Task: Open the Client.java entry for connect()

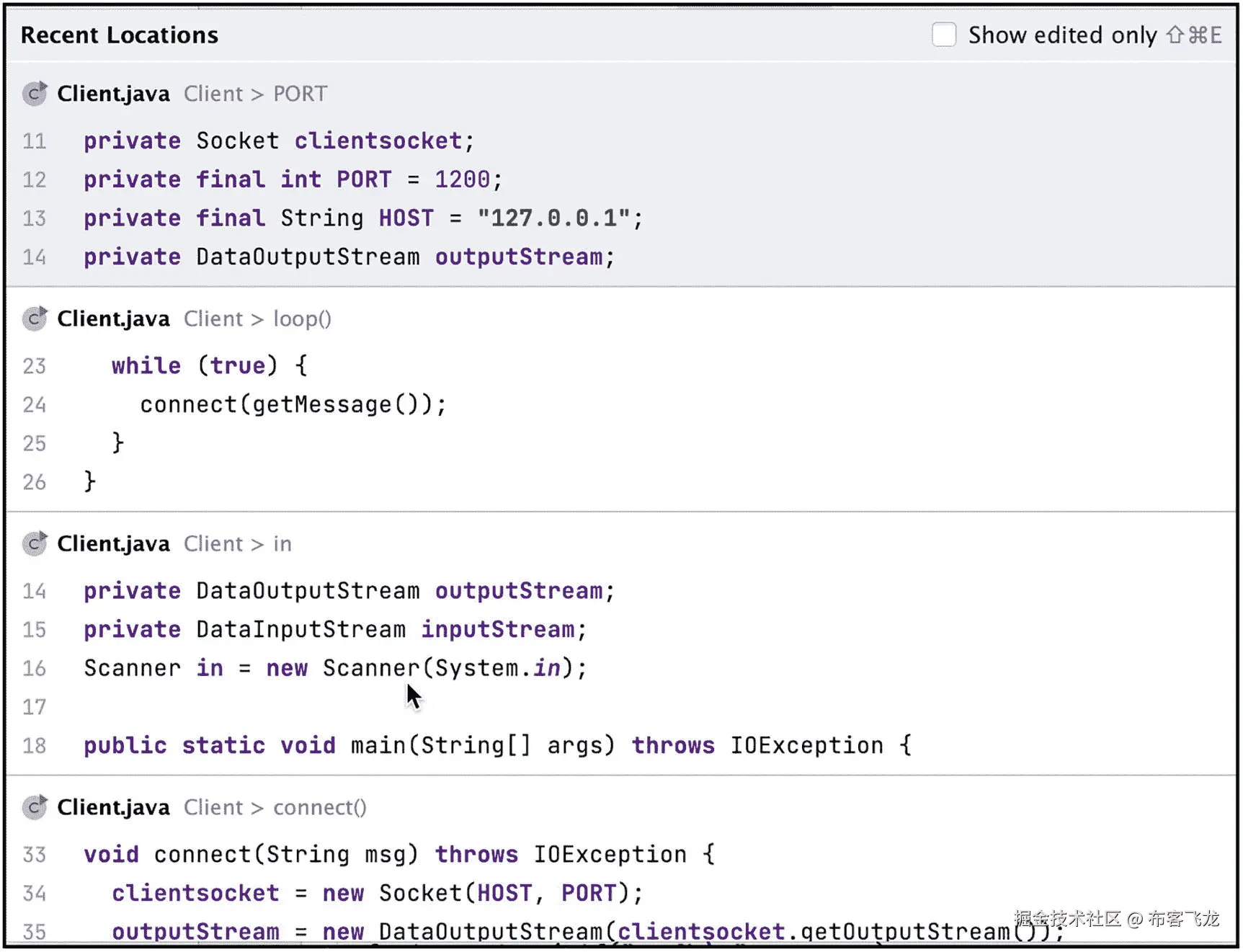Action: (x=114, y=807)
